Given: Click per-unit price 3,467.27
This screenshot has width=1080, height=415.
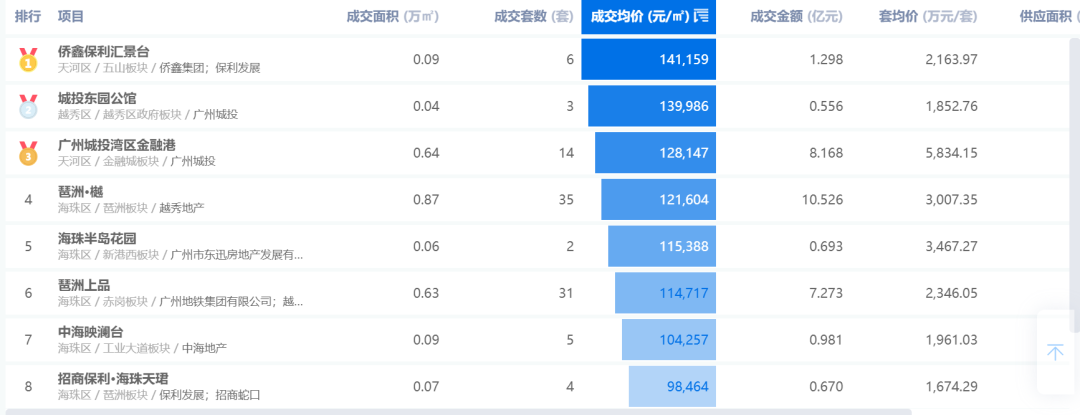Looking at the screenshot, I should (952, 246).
